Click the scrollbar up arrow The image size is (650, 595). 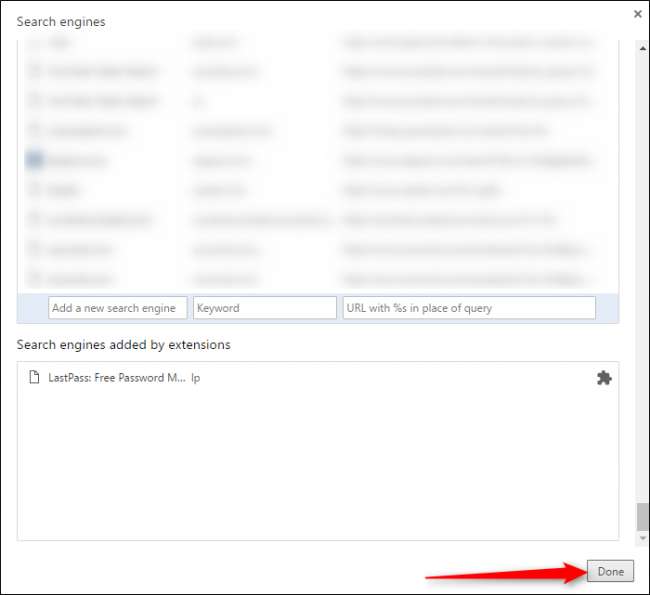click(643, 49)
